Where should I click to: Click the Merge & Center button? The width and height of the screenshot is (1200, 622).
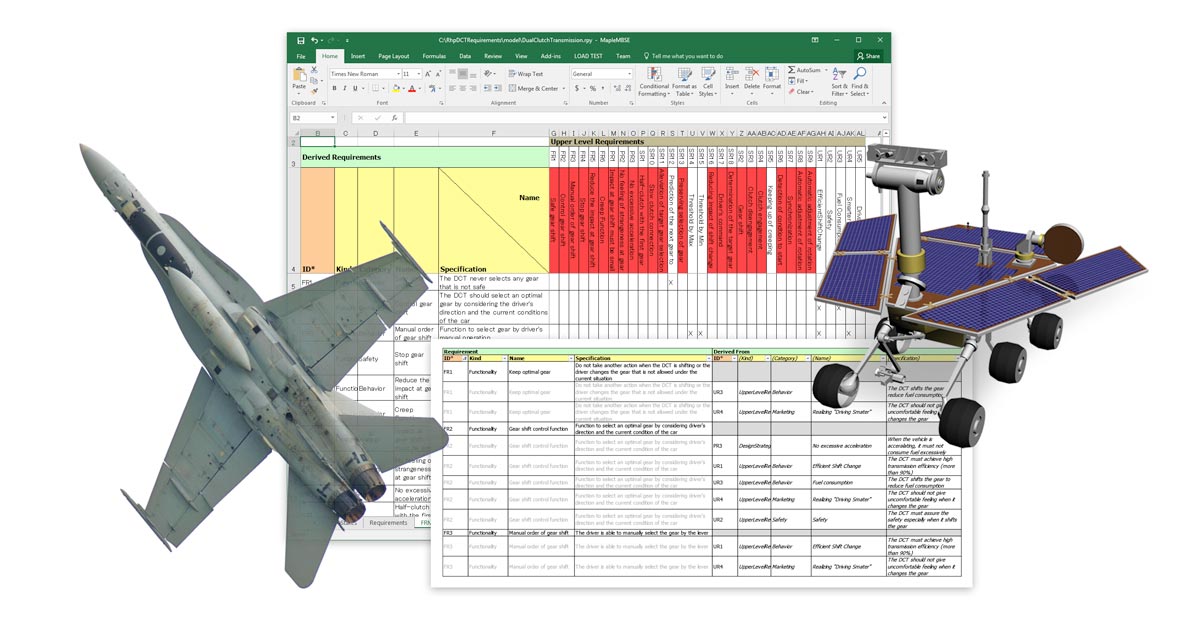[x=536, y=89]
